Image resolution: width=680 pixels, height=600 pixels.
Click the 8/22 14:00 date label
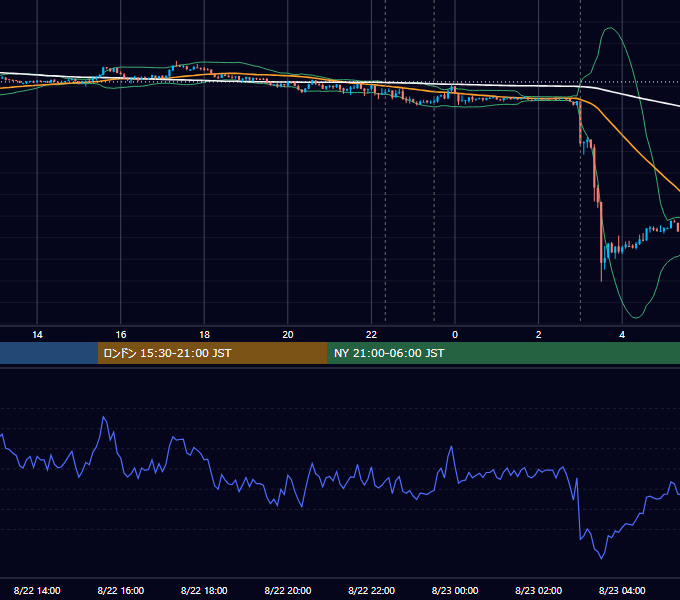[x=37, y=590]
